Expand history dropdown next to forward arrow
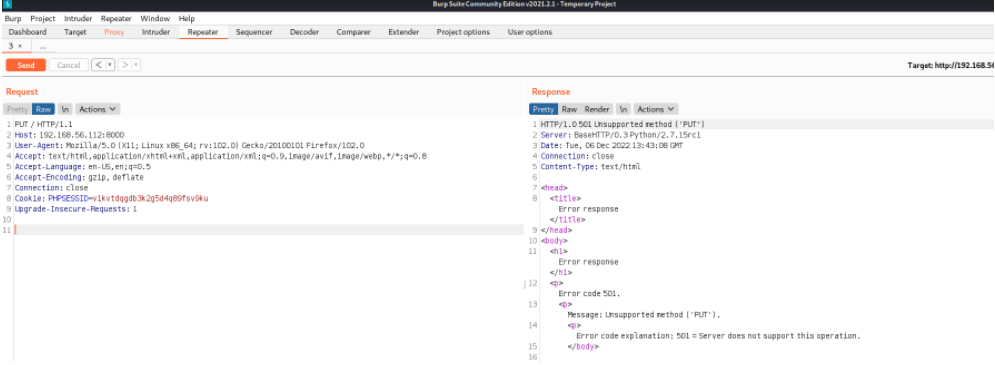This screenshot has width=995, height=365. (136, 65)
